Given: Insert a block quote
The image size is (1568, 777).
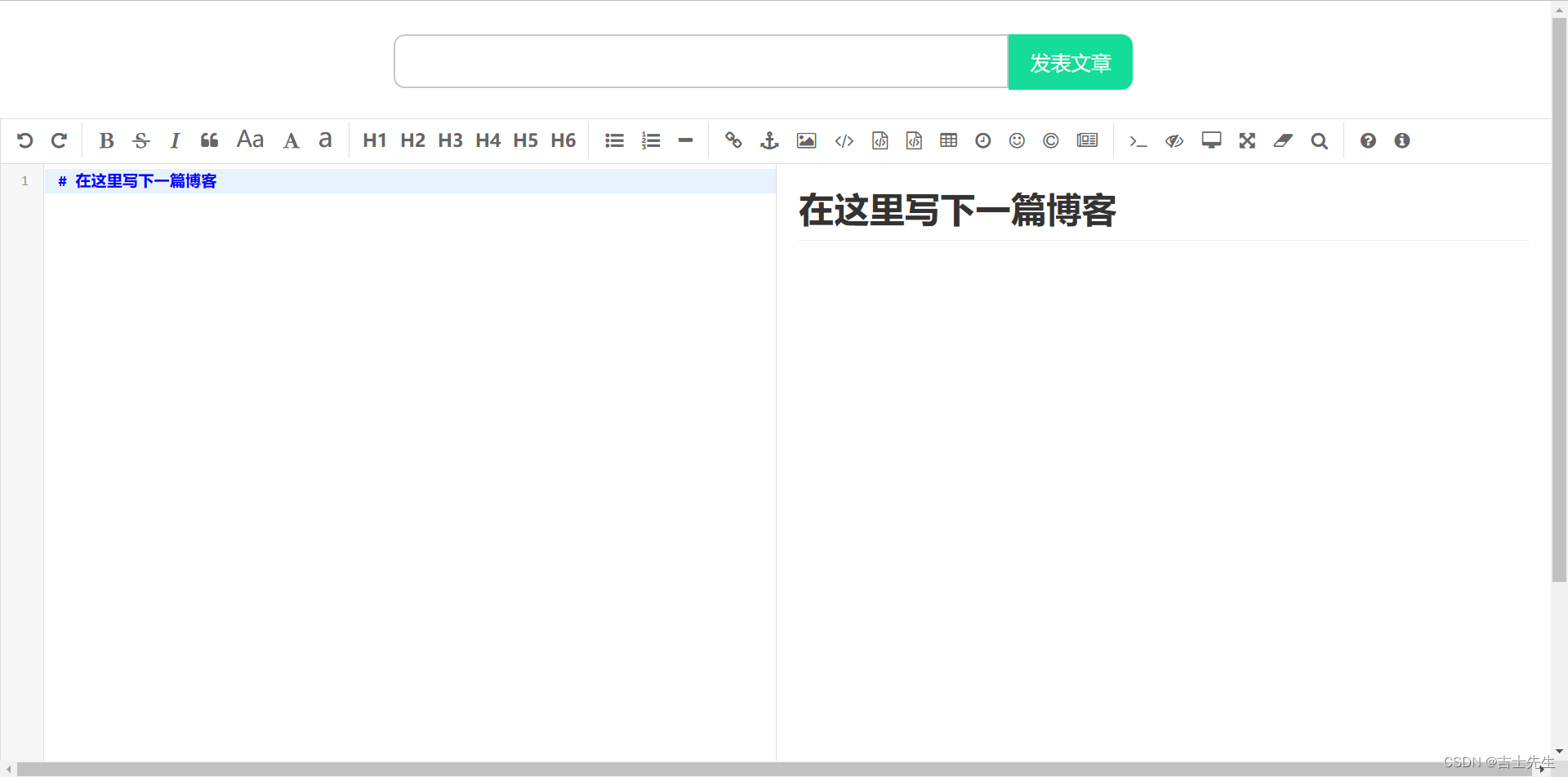Looking at the screenshot, I should point(209,140).
